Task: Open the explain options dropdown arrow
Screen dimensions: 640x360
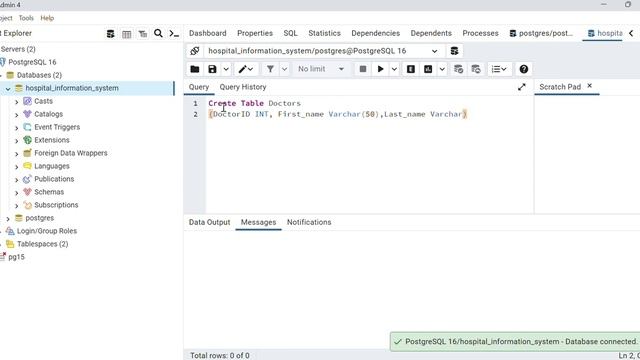Action: (442, 69)
